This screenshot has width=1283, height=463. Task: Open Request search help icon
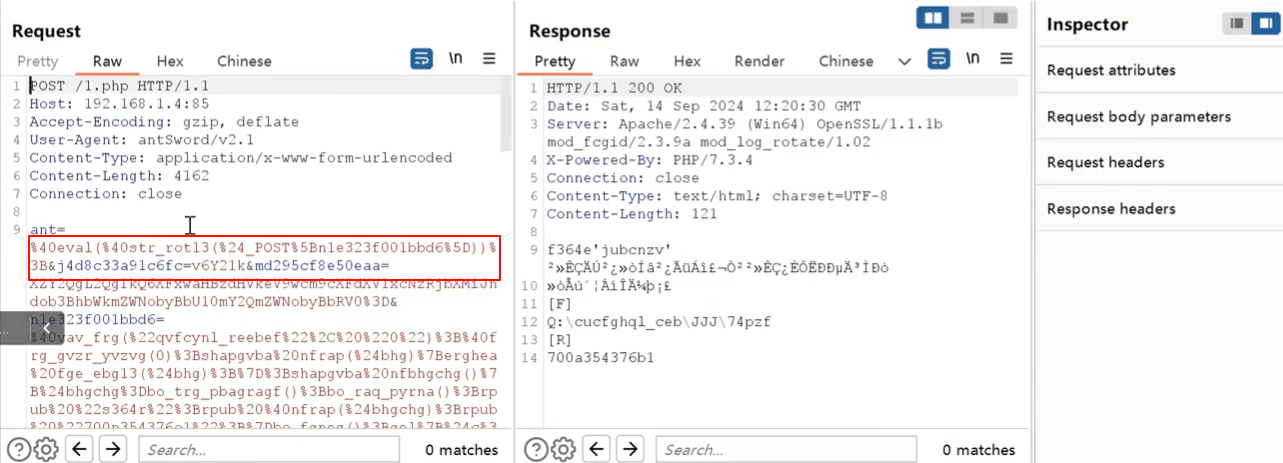click(18, 449)
